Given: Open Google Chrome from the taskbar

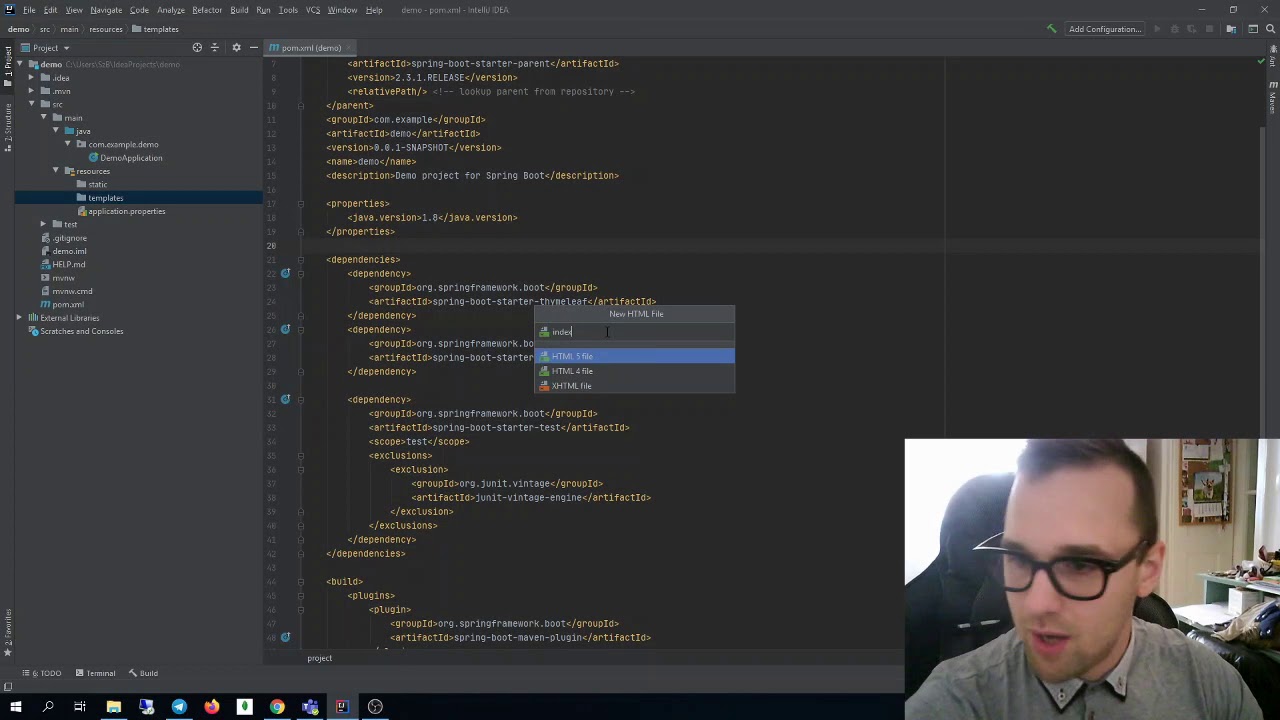Looking at the screenshot, I should (277, 707).
